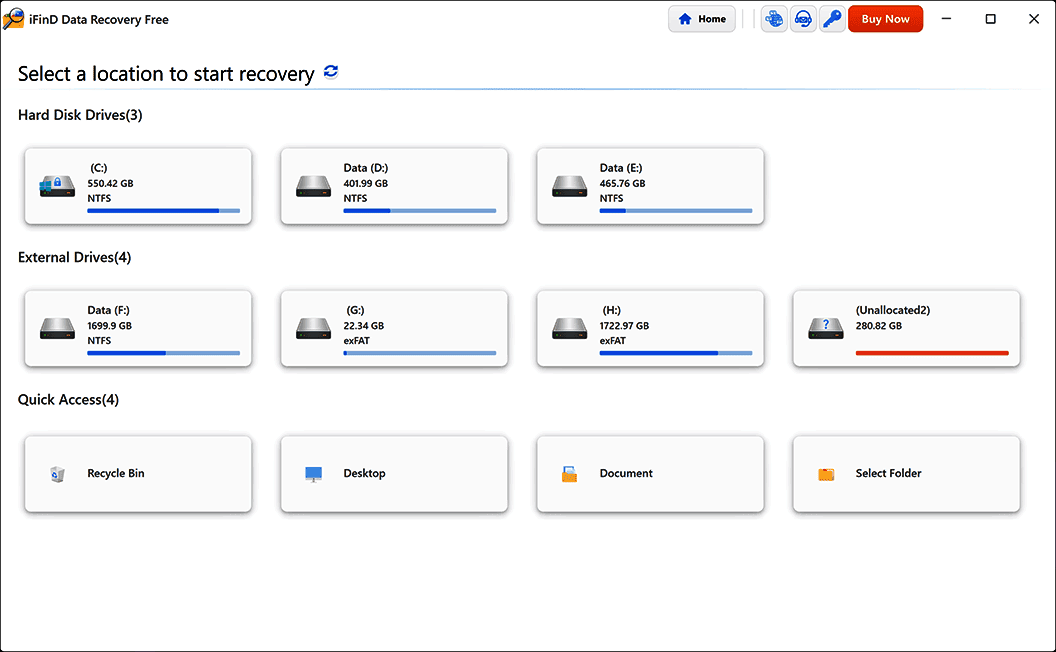
Task: Click the Data (F:) drive name
Action: click(x=108, y=310)
